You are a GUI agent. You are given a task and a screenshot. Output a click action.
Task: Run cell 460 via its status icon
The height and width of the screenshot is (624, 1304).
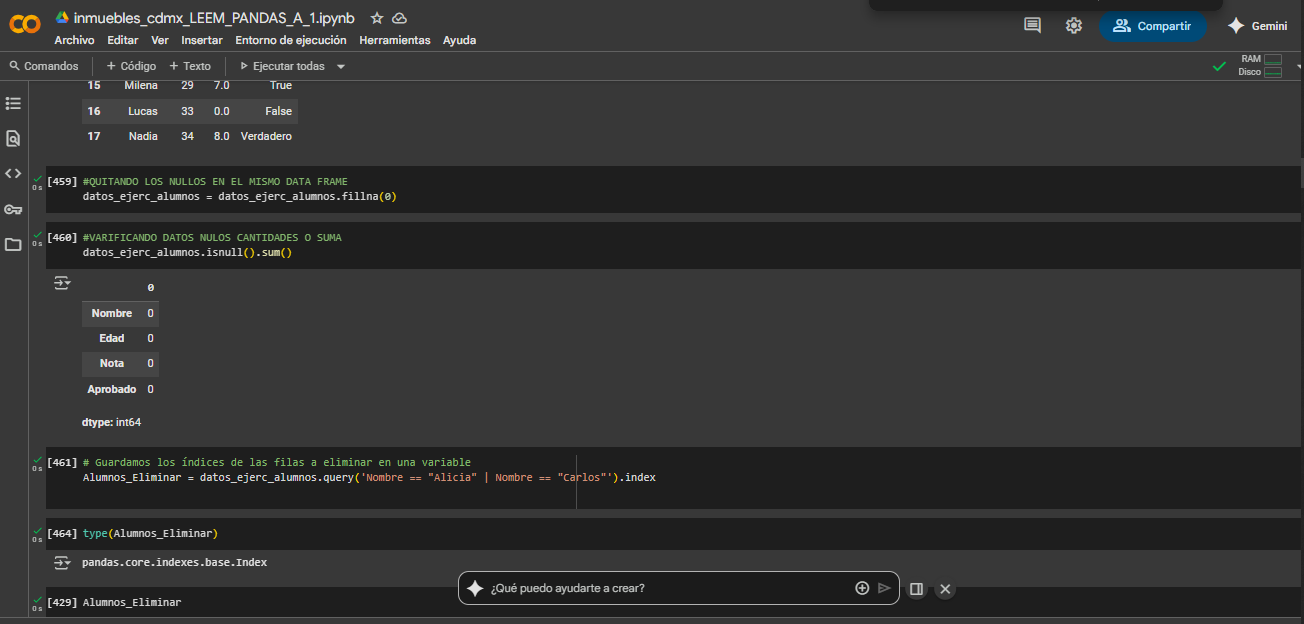[37, 238]
